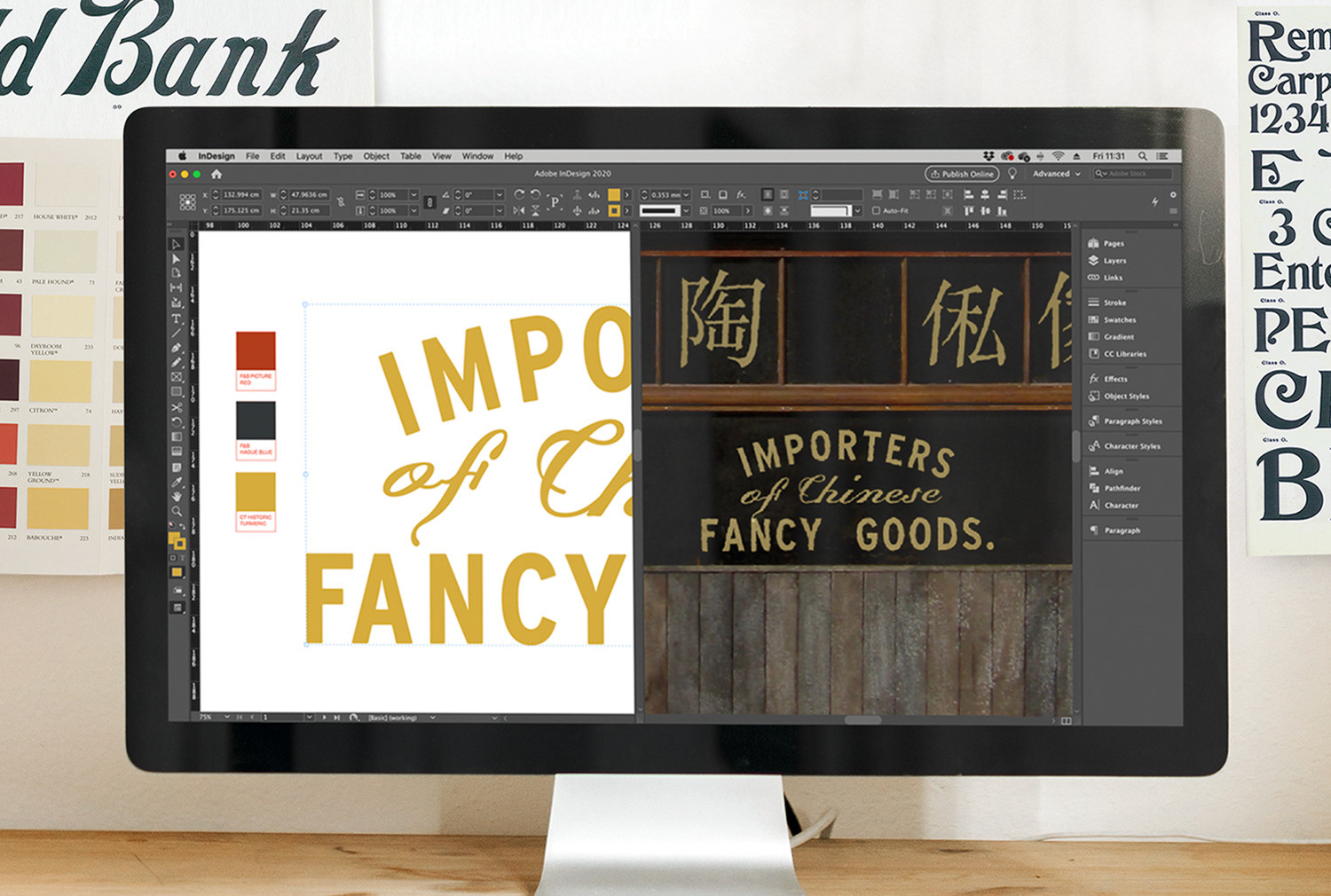1331x896 pixels.
Task: Open Paragraph Styles panel
Action: [1132, 421]
